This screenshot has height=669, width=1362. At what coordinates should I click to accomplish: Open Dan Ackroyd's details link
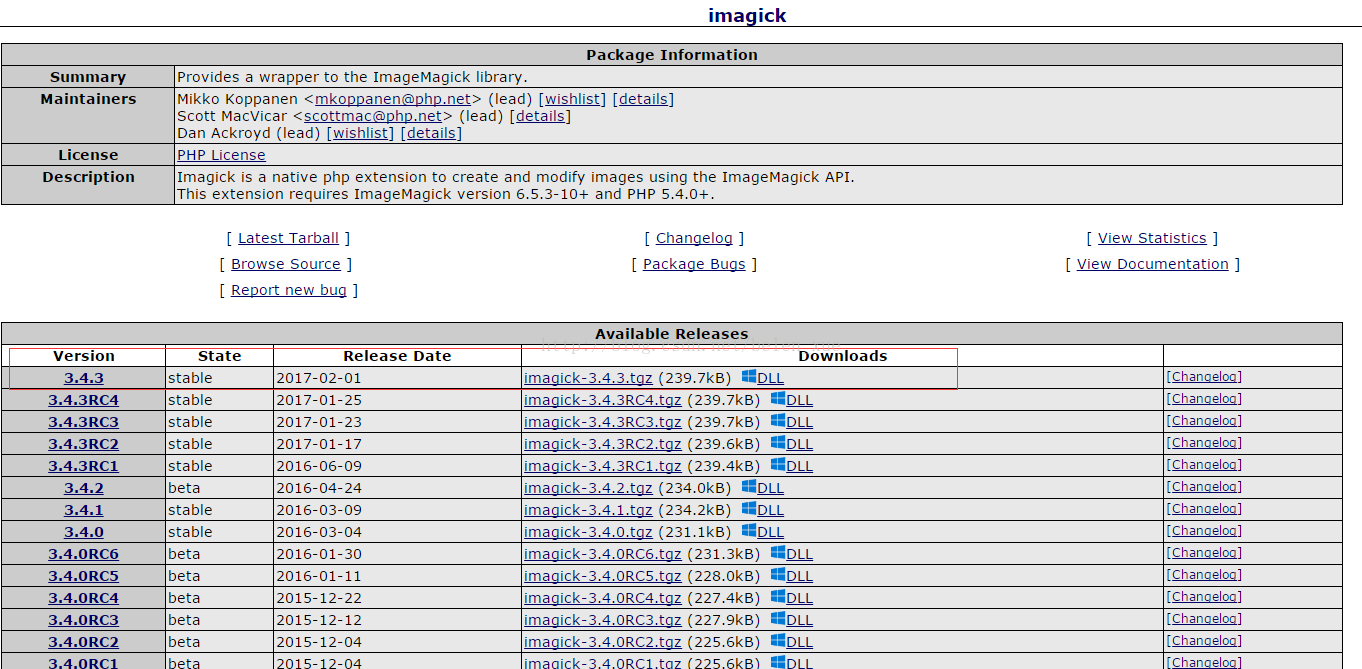431,133
